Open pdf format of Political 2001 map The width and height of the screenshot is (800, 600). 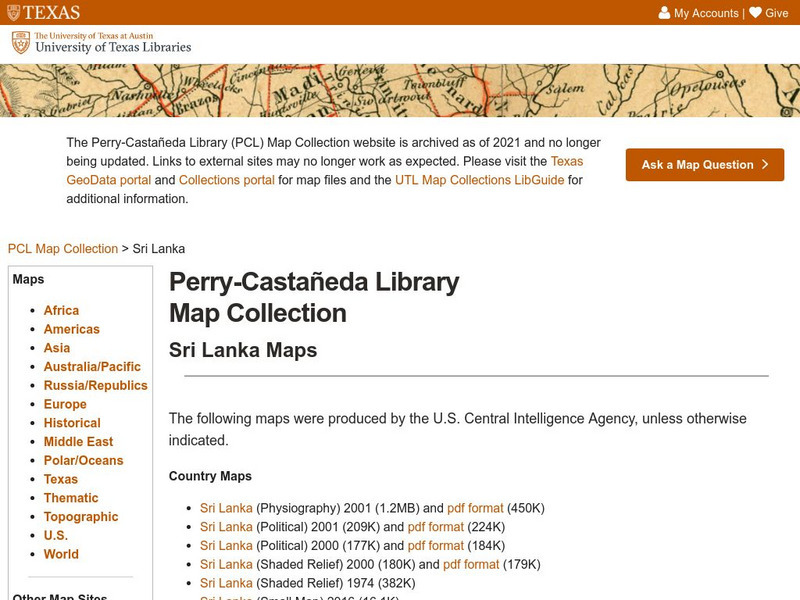click(435, 527)
